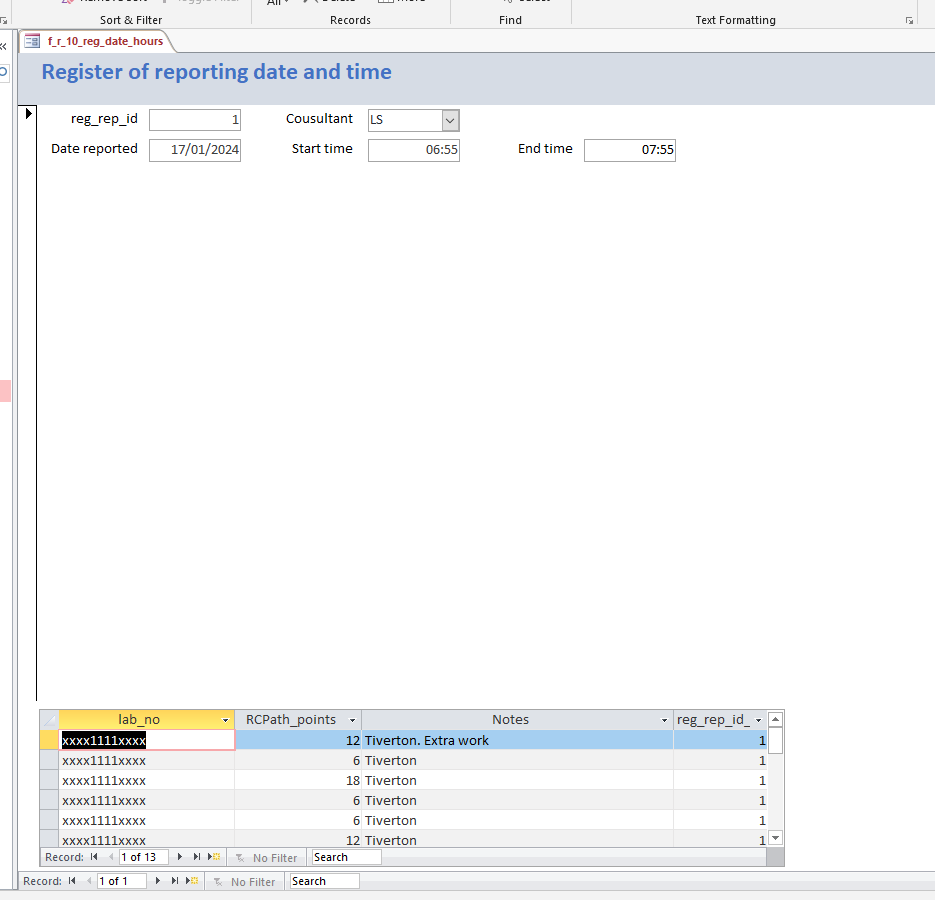Click the Date reported field 17/01/2024
This screenshot has height=900, width=935.
pyautogui.click(x=195, y=150)
